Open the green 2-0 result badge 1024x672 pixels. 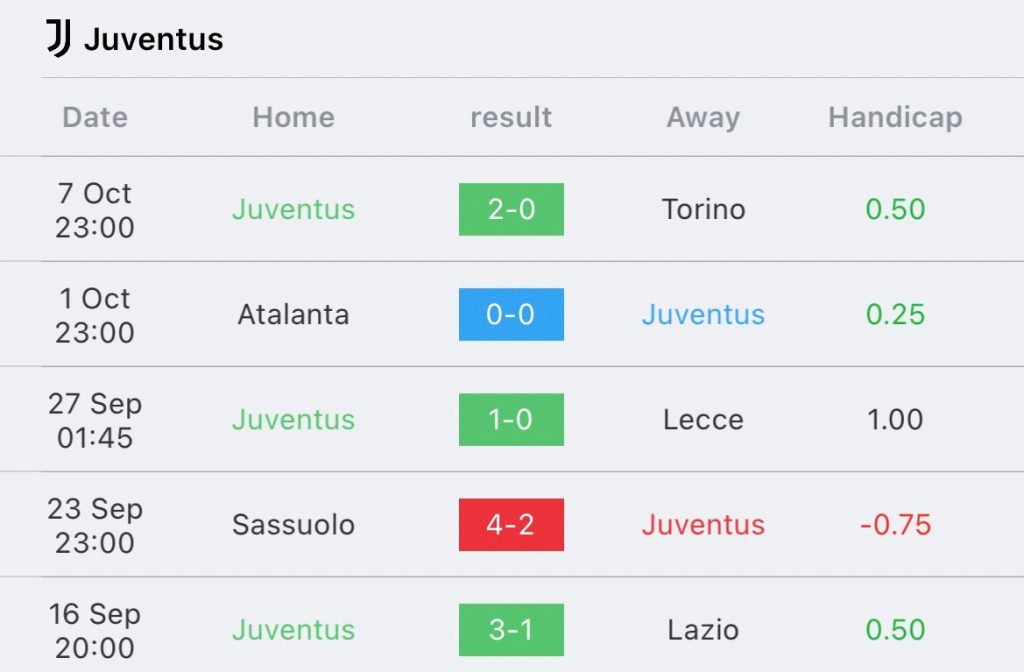pyautogui.click(x=511, y=209)
